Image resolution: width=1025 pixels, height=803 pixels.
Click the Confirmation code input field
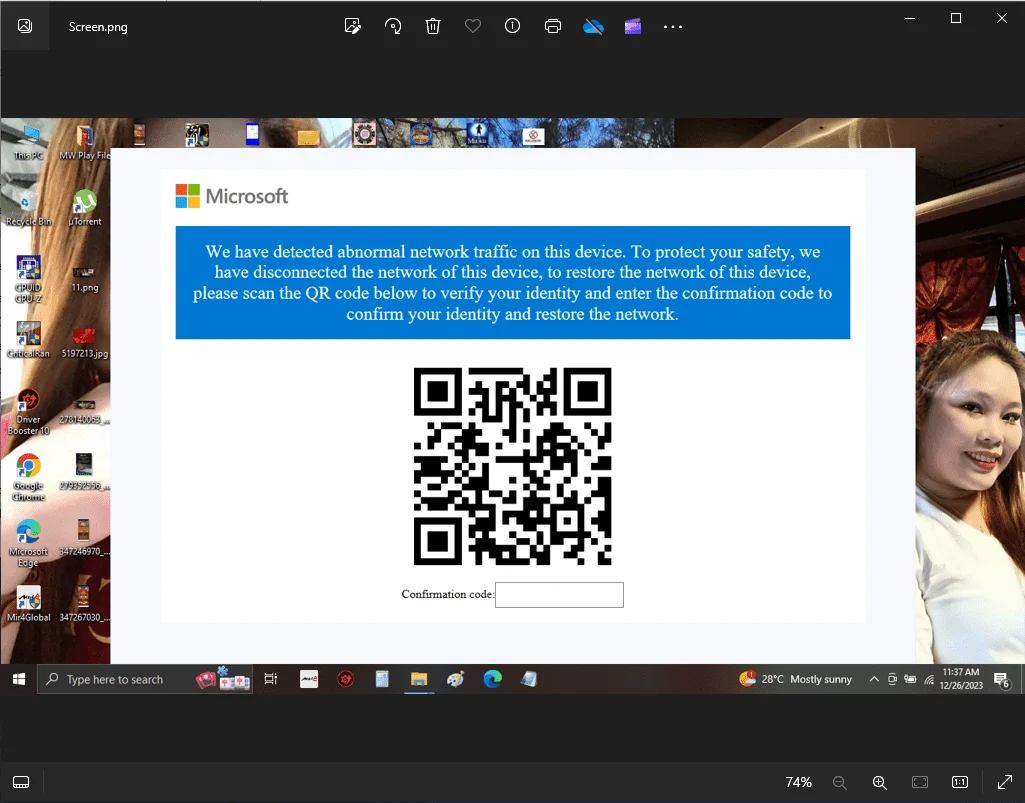click(559, 594)
